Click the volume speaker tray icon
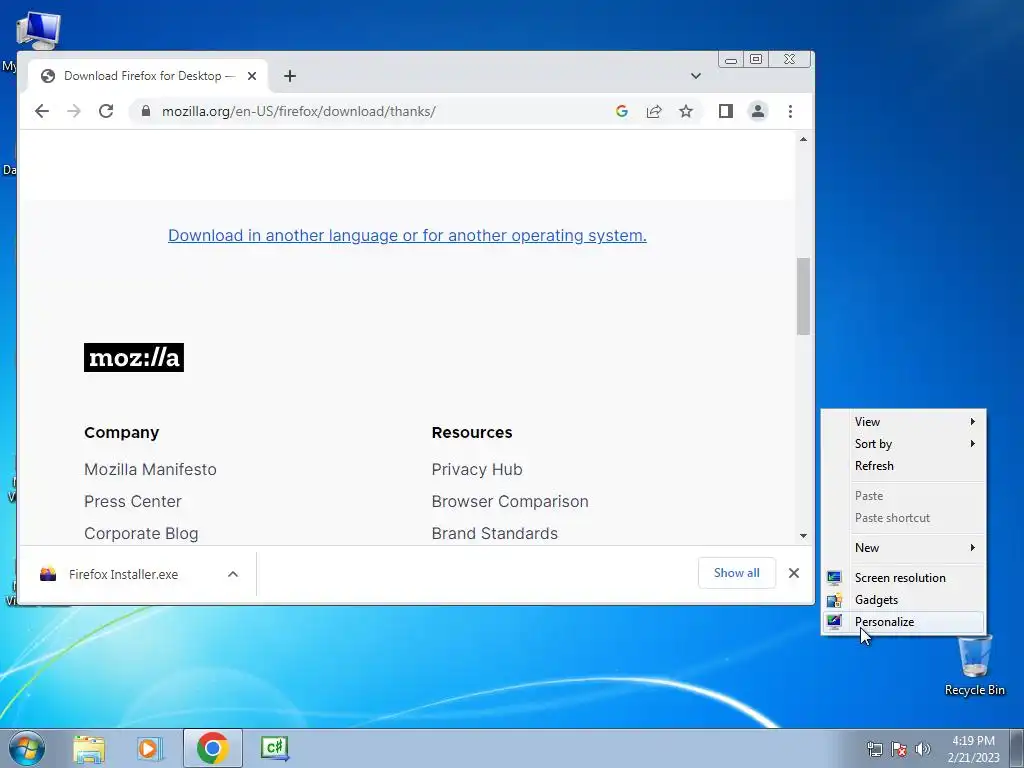The width and height of the screenshot is (1024, 768). [923, 749]
